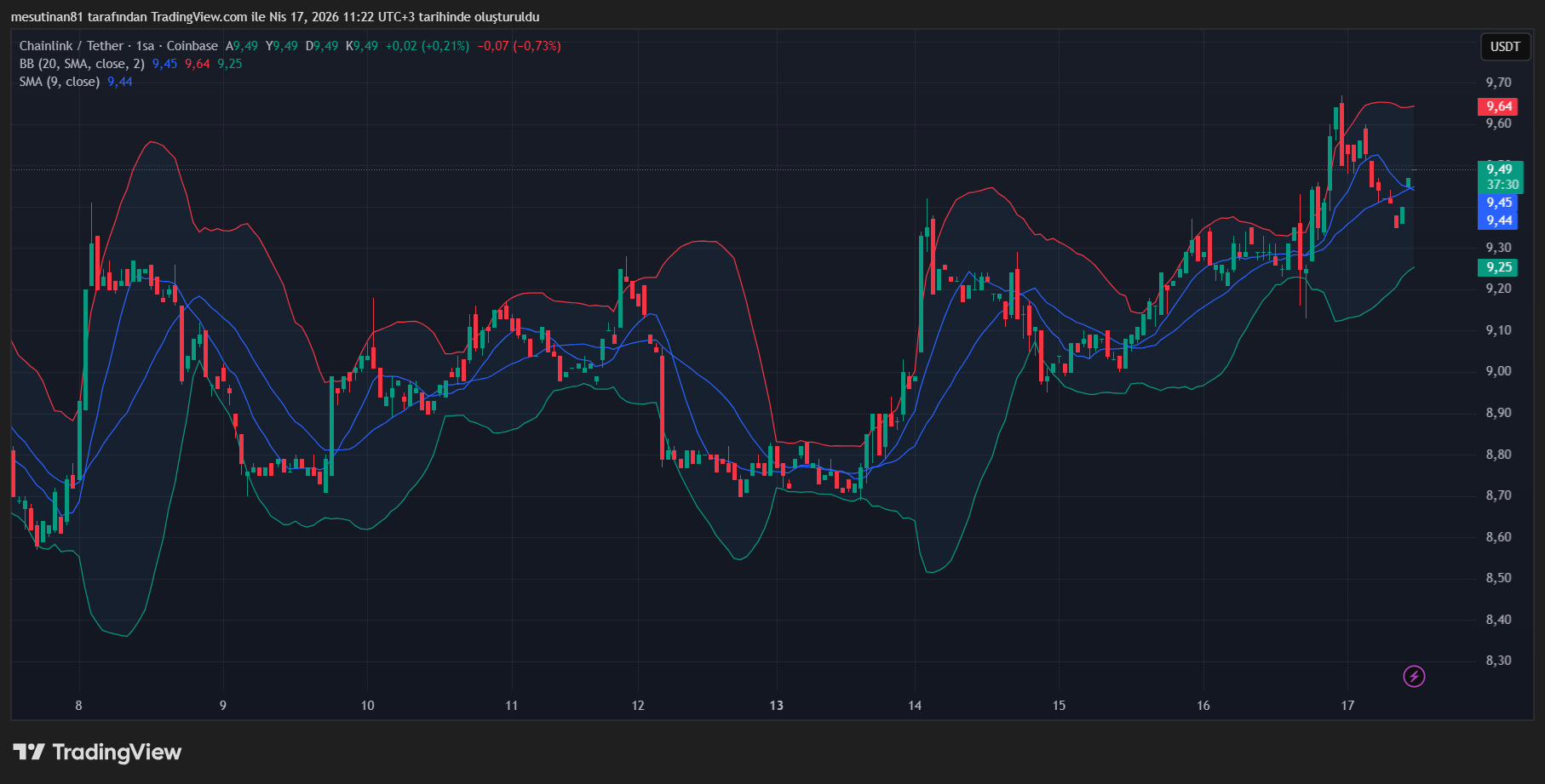The image size is (1545, 784).
Task: Click the green 9,25 lower band price label
Action: tap(1498, 267)
